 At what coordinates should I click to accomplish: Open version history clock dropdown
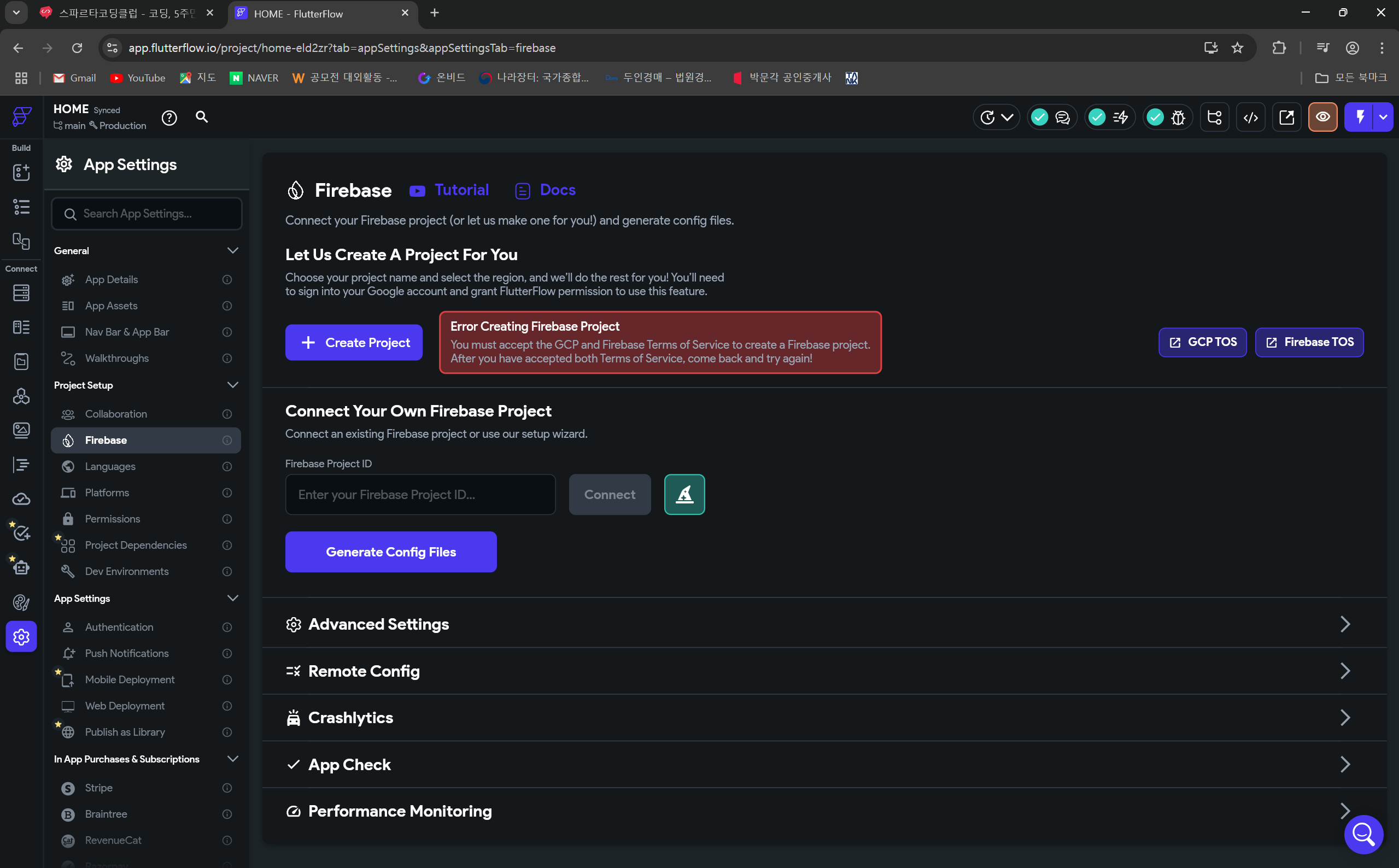[x=996, y=117]
